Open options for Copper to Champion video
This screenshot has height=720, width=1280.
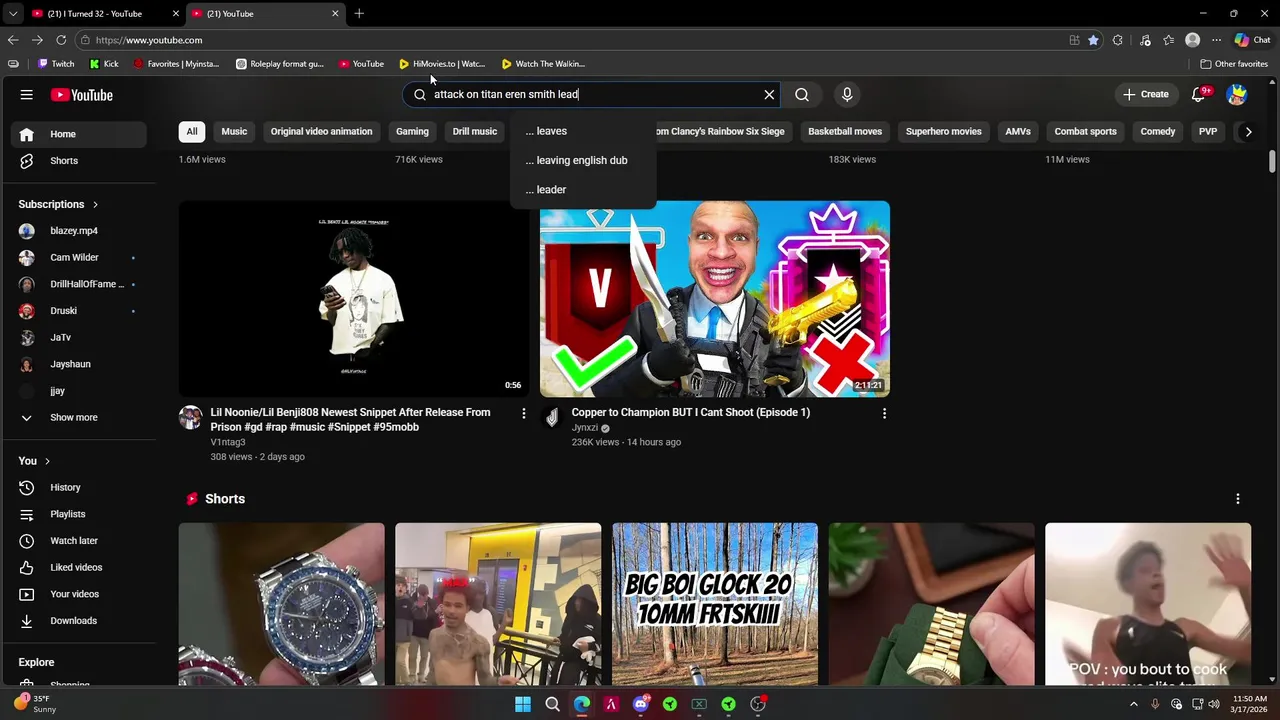(x=884, y=413)
